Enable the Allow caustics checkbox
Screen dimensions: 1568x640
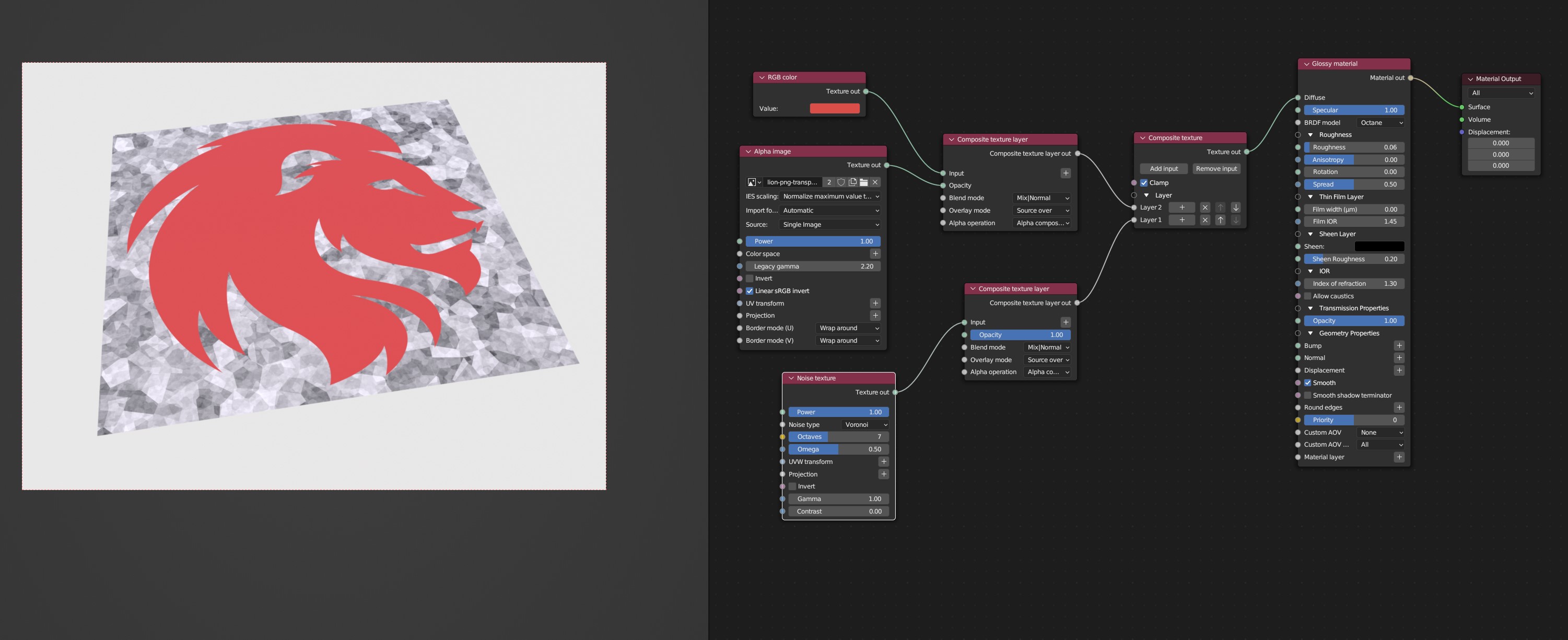[1307, 296]
